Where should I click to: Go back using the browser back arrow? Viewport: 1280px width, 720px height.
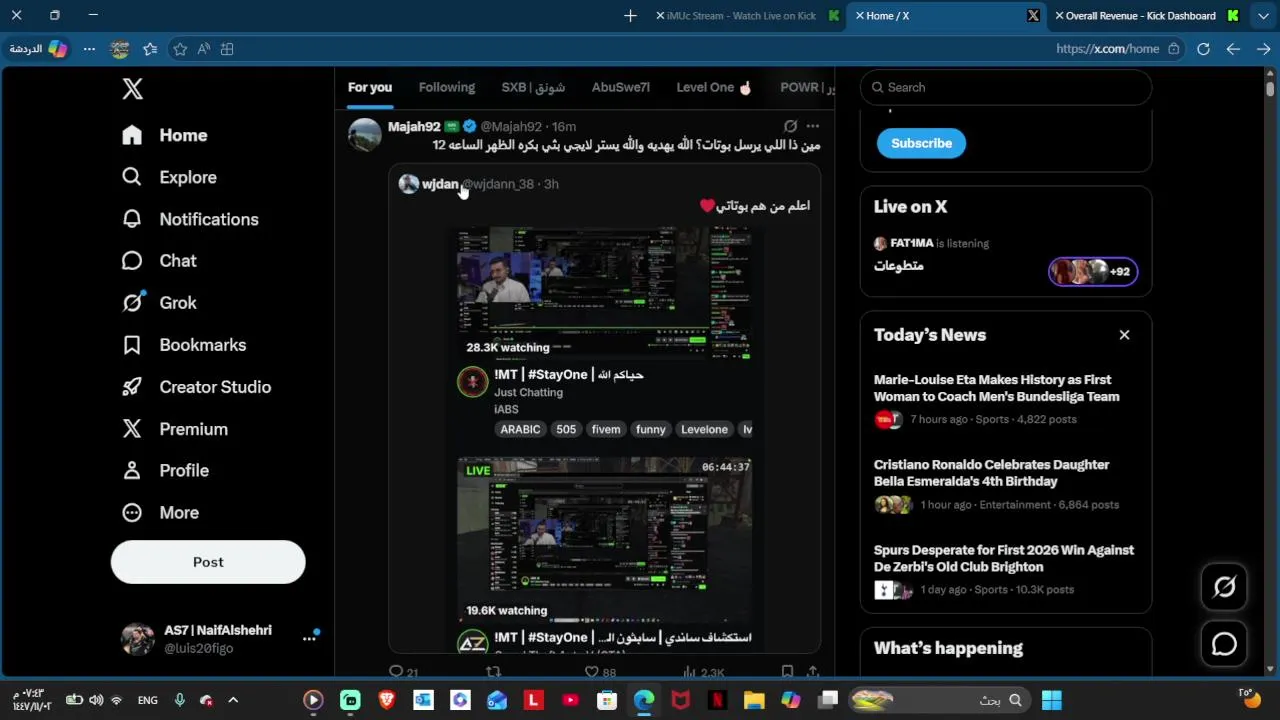point(1233,49)
